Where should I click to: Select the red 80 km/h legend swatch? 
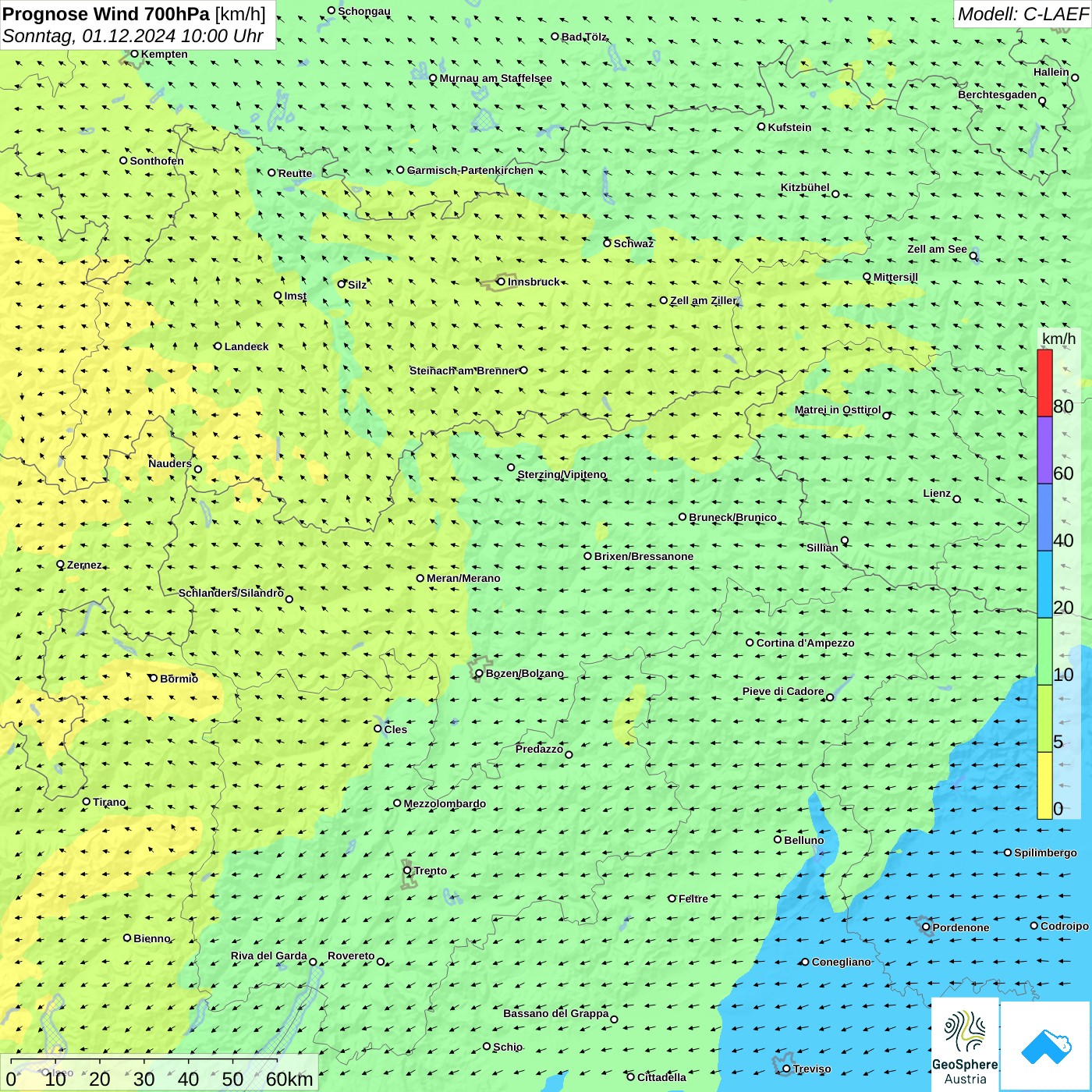(x=1044, y=383)
